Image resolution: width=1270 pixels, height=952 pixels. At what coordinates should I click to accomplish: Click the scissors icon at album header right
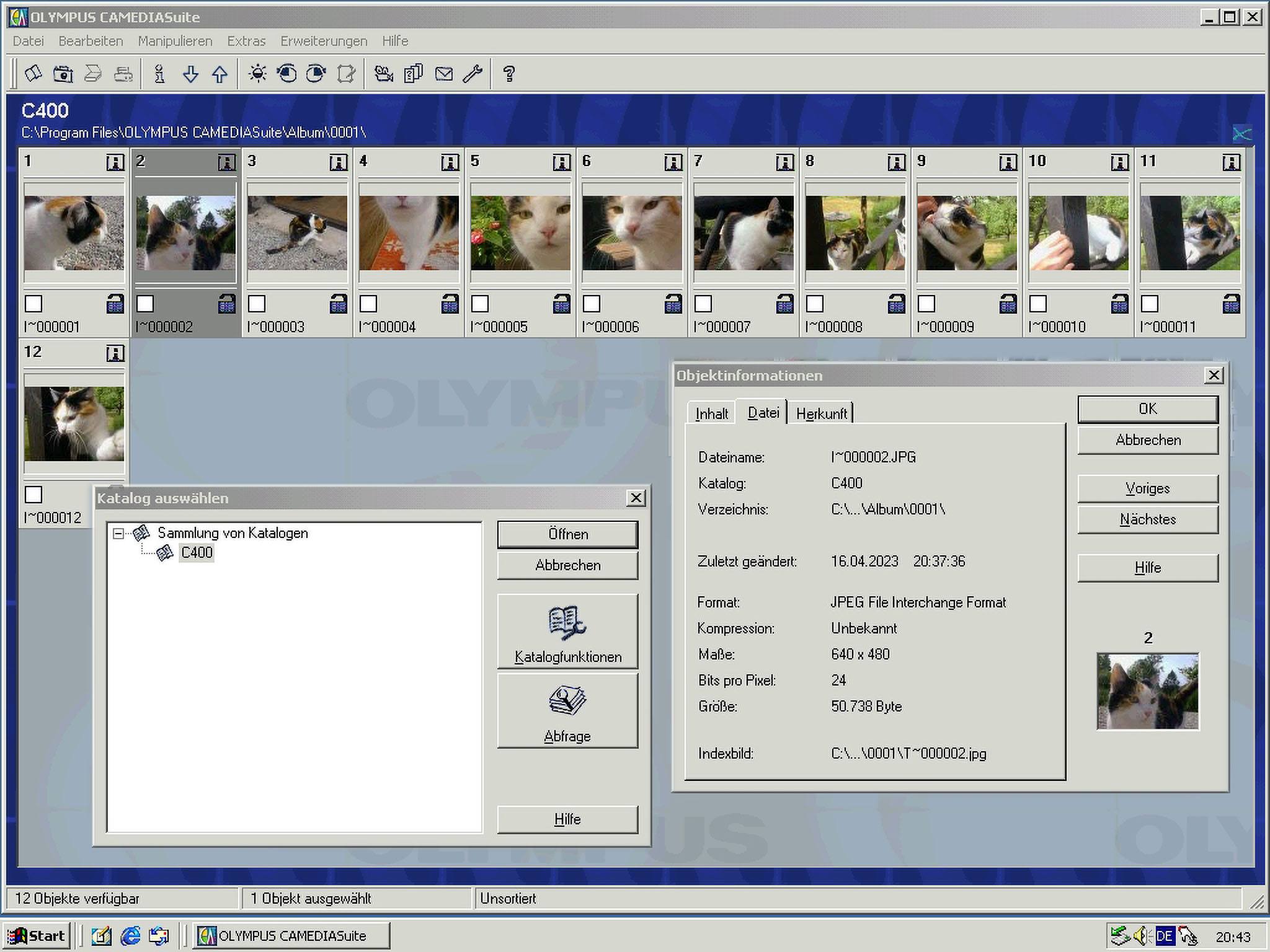coord(1242,133)
